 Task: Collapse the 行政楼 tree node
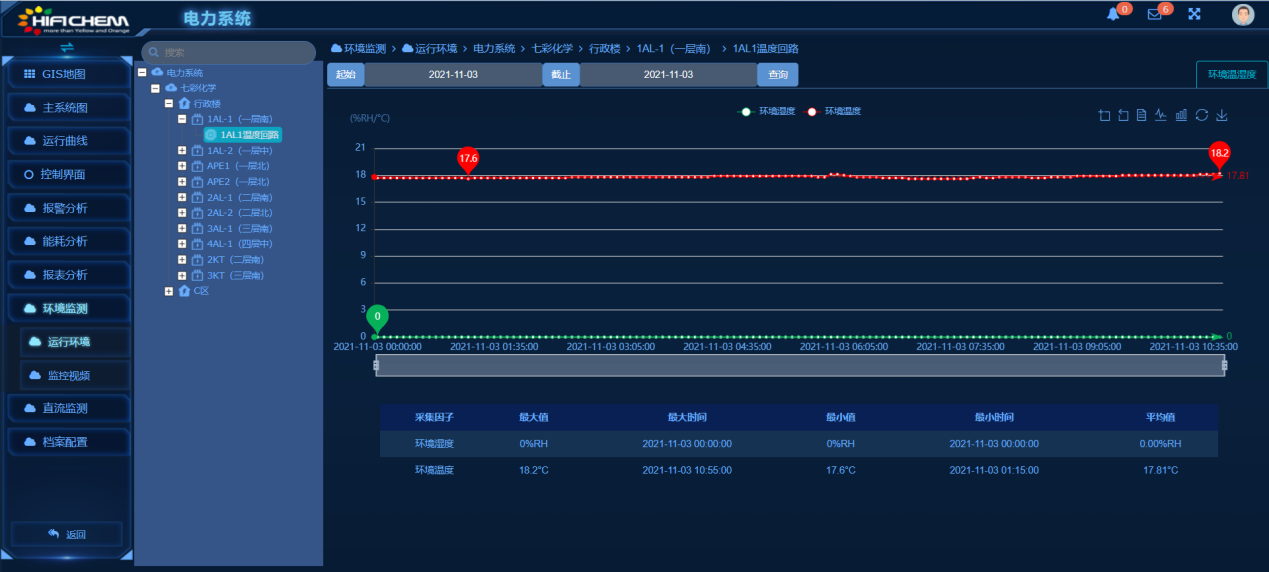[169, 103]
